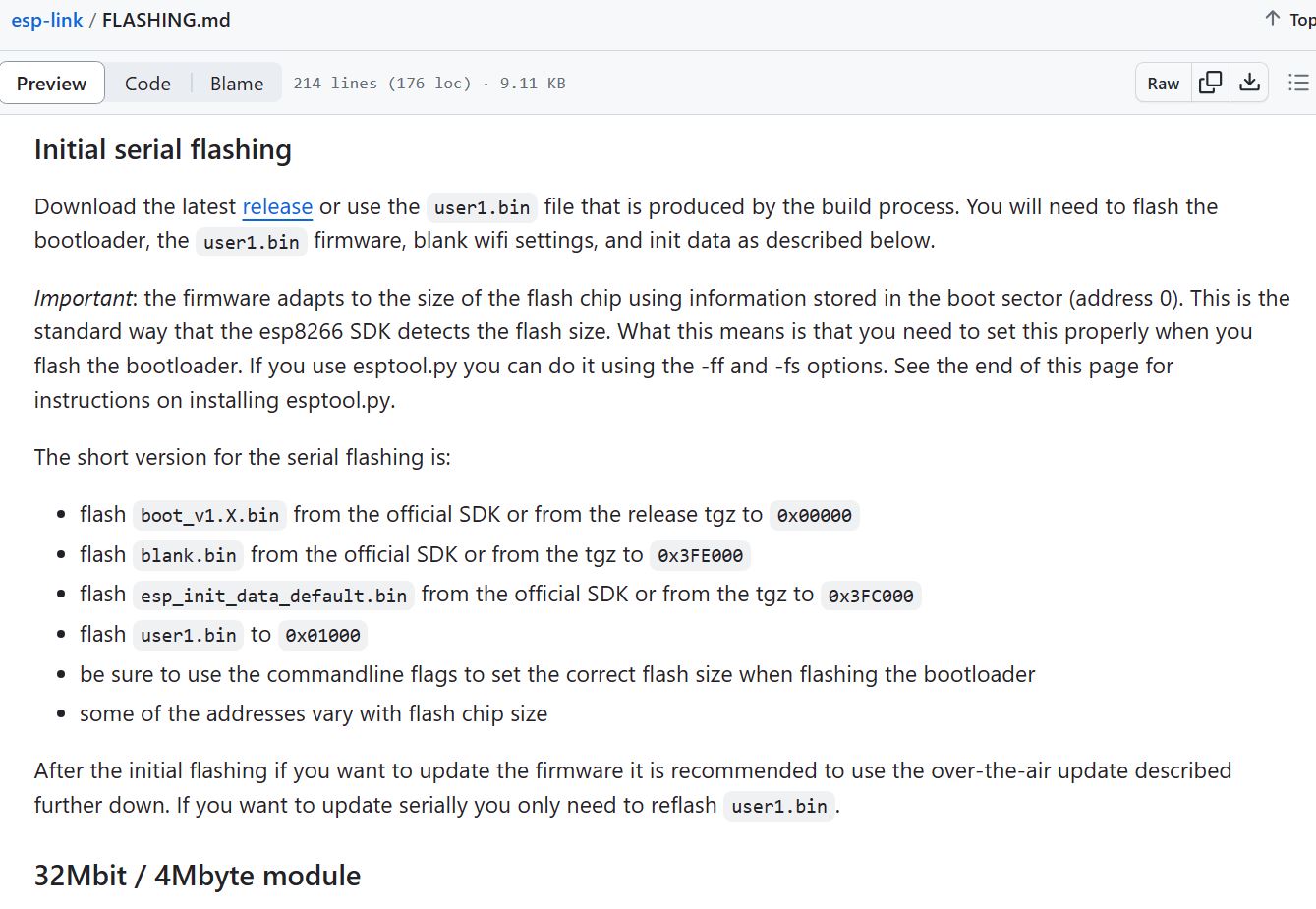Copy the raw file contents
This screenshot has width=1316, height=909.
pyautogui.click(x=1211, y=83)
